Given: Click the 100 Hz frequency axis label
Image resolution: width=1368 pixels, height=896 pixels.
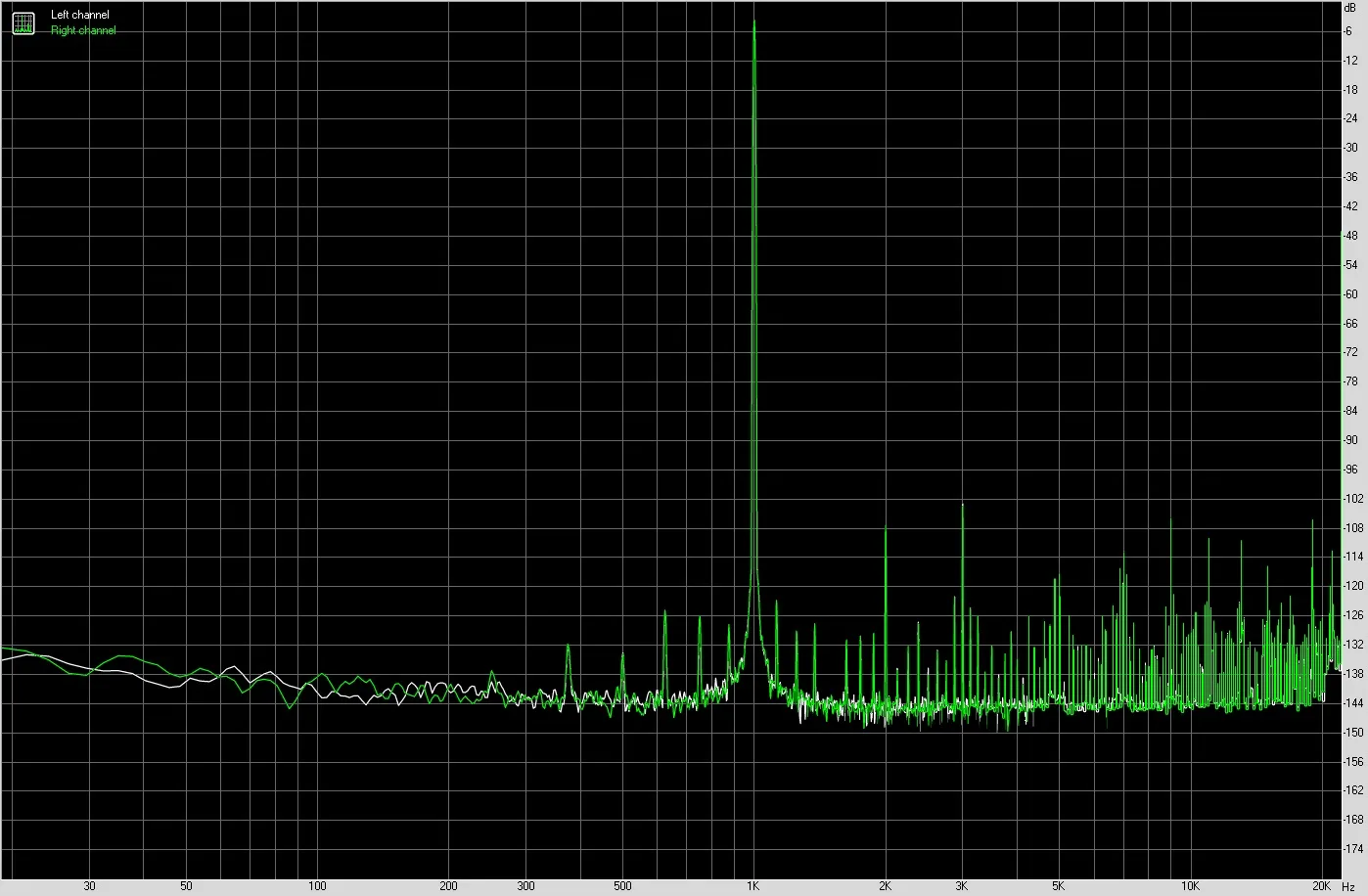Looking at the screenshot, I should click(x=316, y=886).
